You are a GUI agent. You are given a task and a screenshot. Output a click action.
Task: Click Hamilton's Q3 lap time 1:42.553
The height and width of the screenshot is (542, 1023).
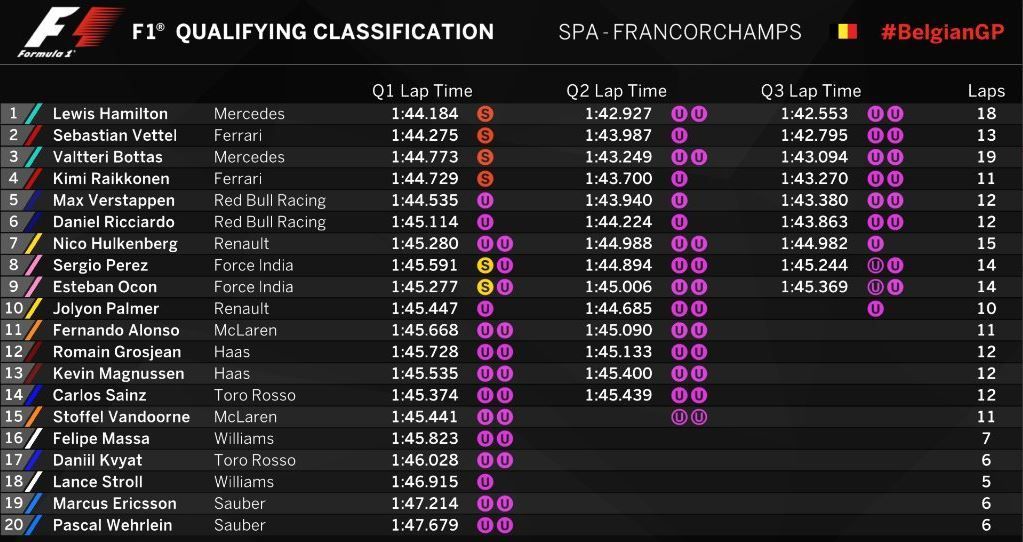pyautogui.click(x=814, y=114)
